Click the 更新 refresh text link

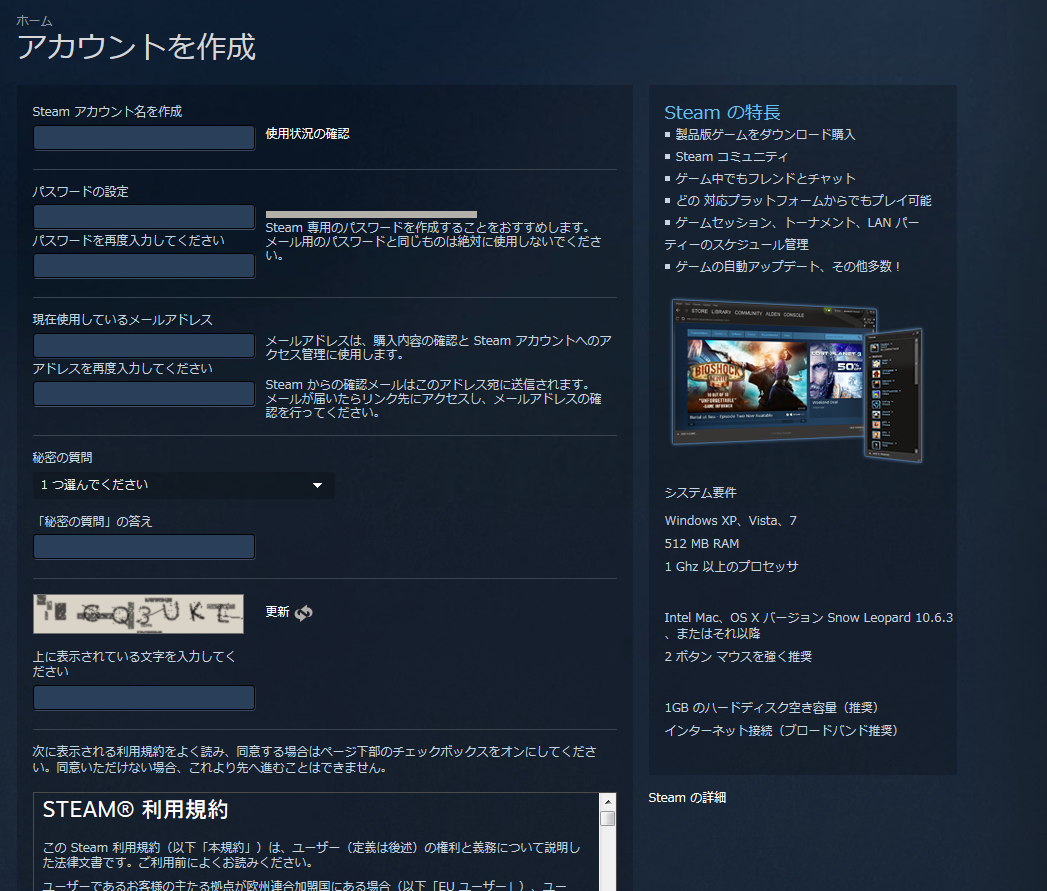pyautogui.click(x=277, y=612)
